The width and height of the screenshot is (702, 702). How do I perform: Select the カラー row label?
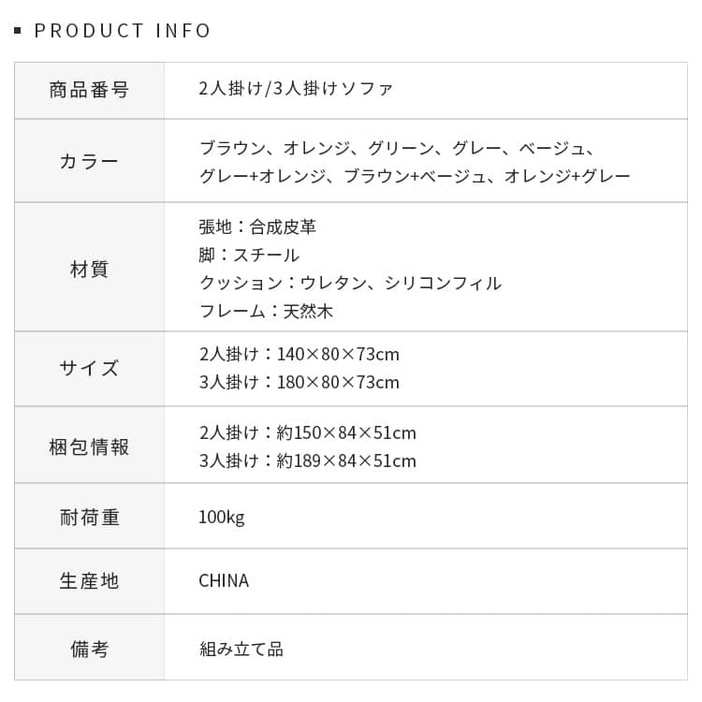(x=89, y=162)
